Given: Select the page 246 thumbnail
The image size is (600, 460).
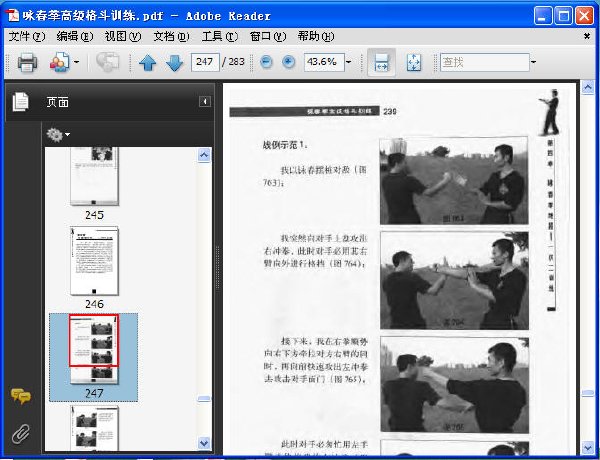Looking at the screenshot, I should coord(95,261).
